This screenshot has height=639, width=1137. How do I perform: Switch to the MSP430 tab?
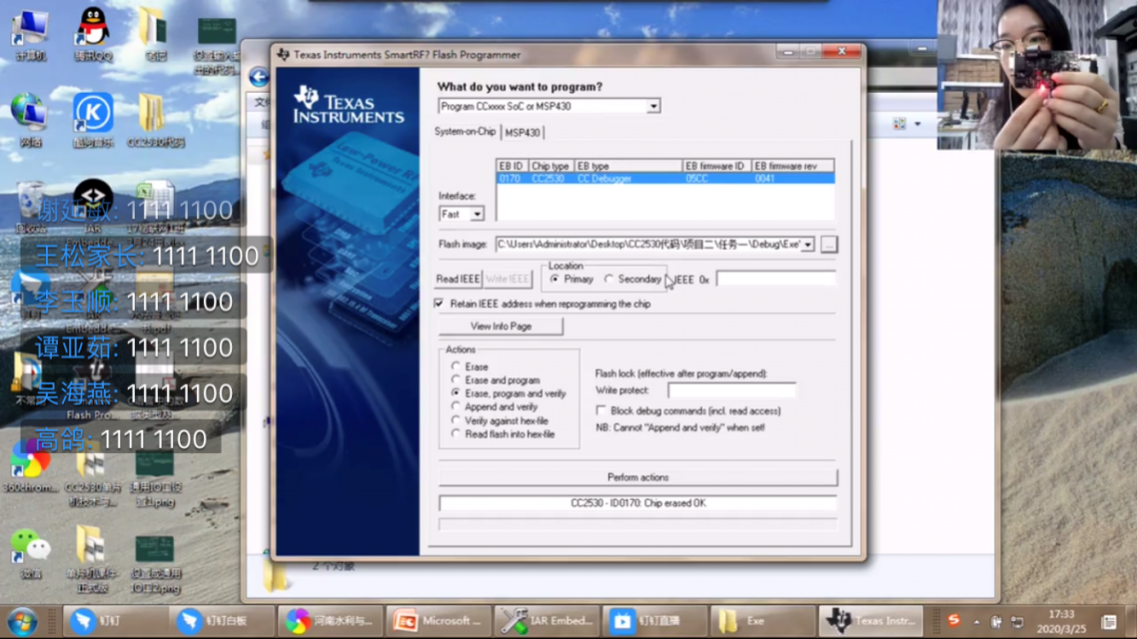pyautogui.click(x=522, y=133)
